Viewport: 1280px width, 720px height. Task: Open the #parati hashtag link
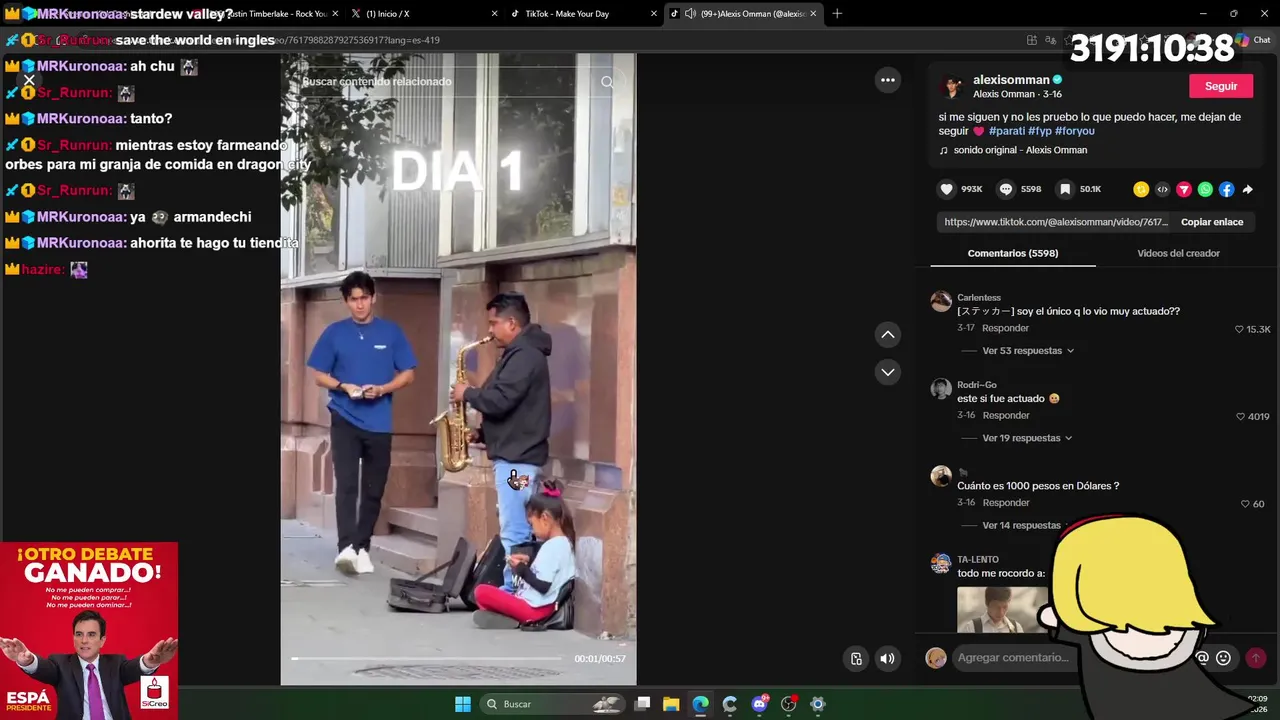point(1007,131)
